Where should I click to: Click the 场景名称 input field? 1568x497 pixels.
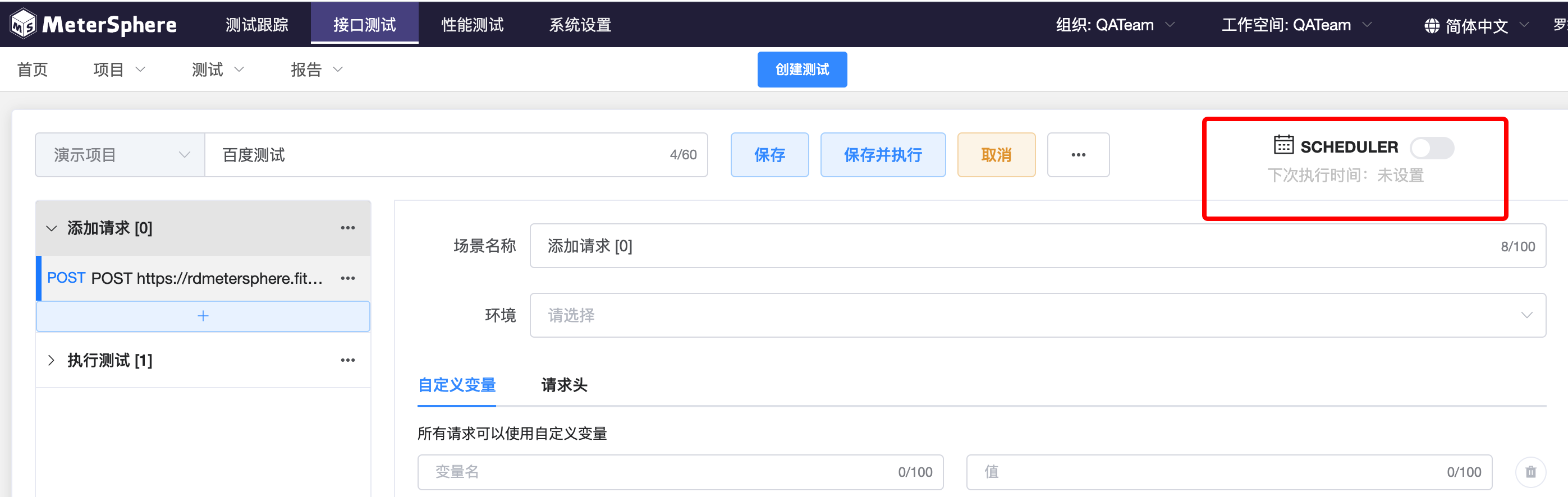click(x=1038, y=246)
